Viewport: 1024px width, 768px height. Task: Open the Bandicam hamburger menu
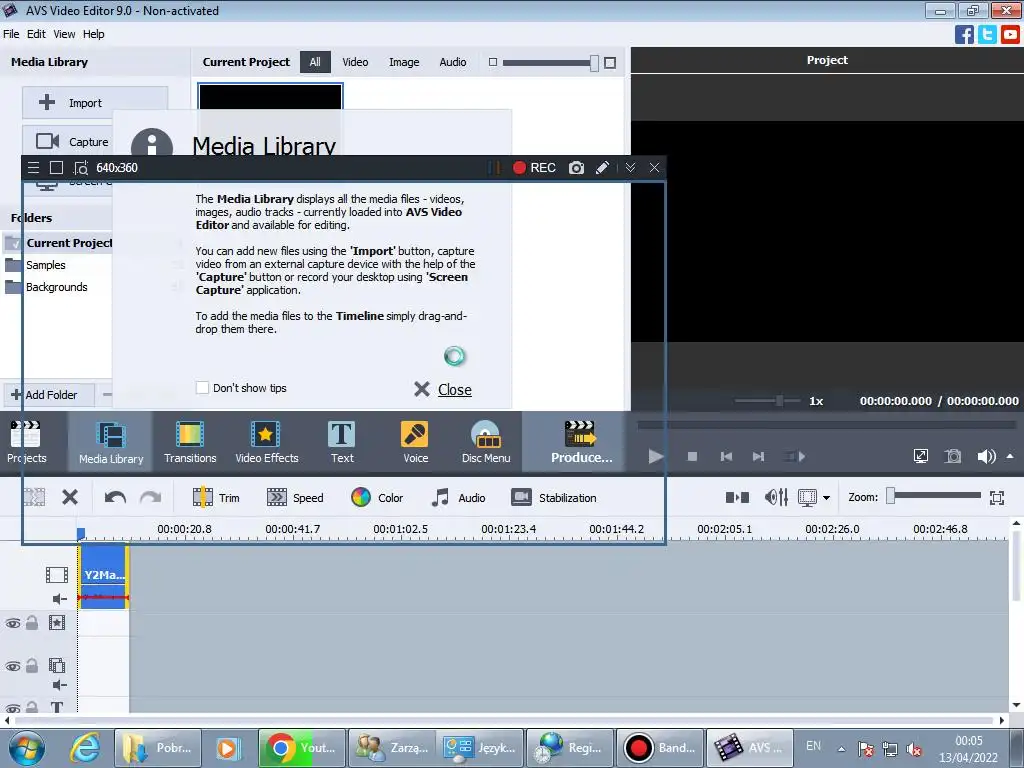pos(33,168)
